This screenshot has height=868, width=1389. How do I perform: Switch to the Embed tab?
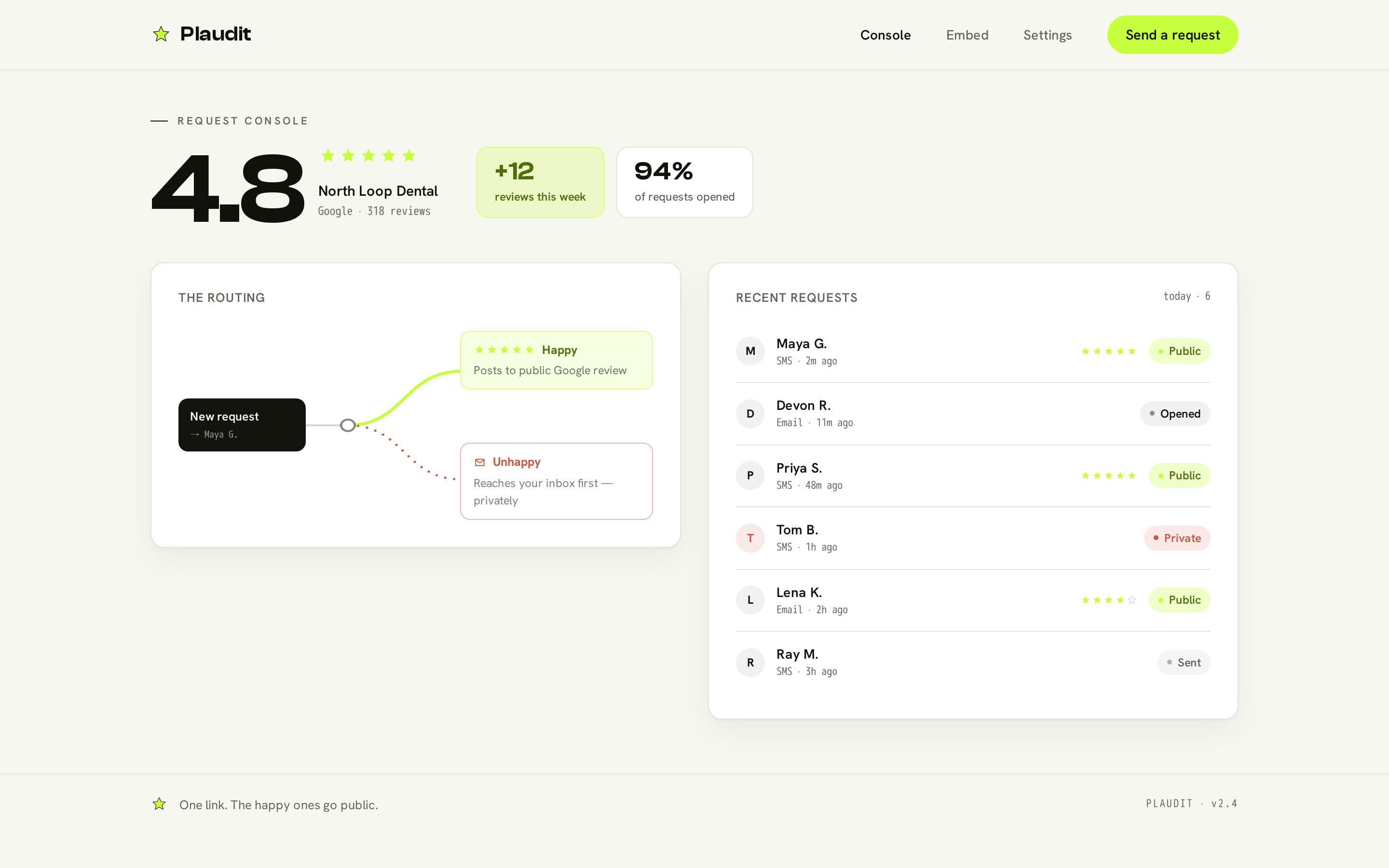[967, 35]
